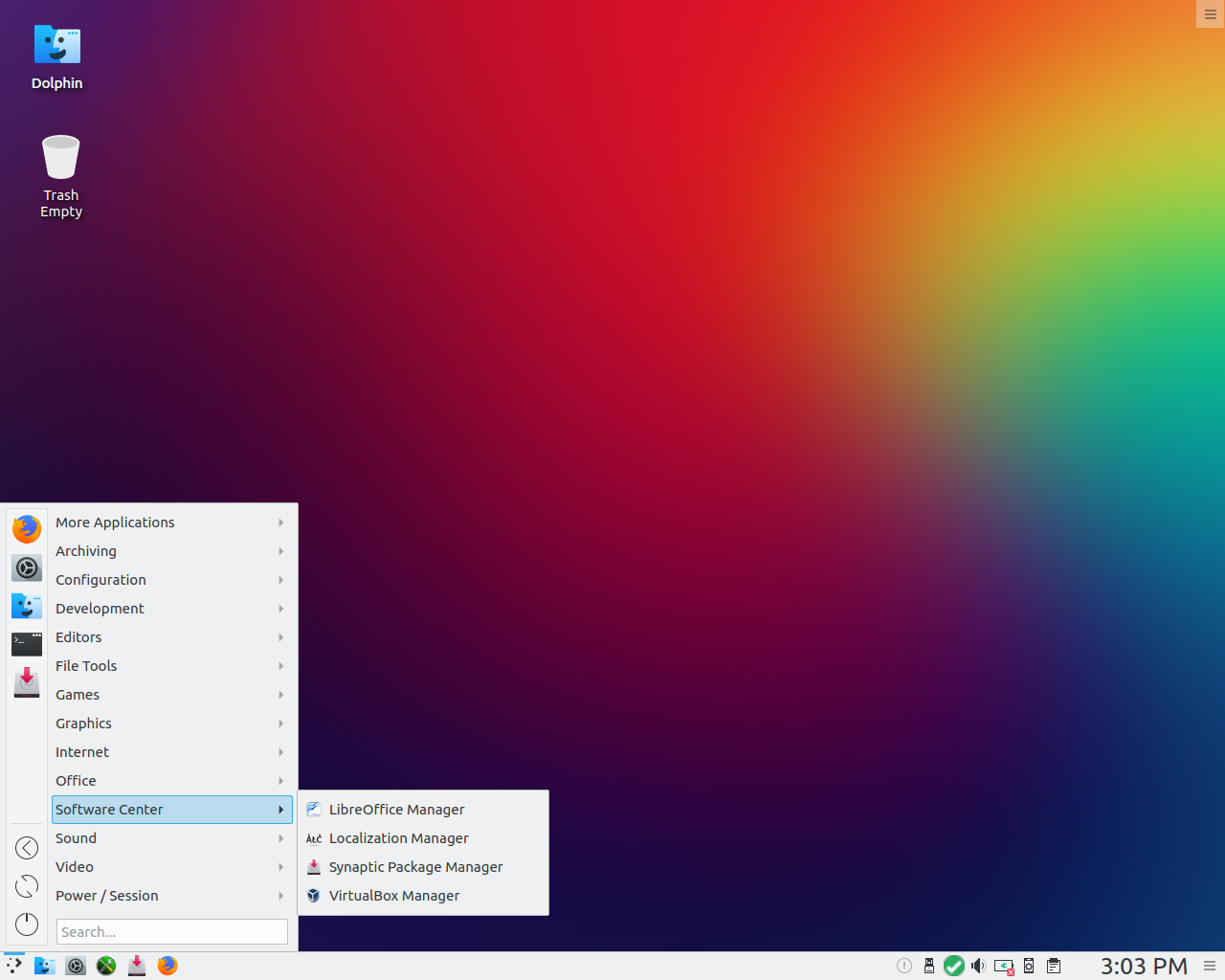
Task: Expand the More Applications submenu arrow
Action: [281, 523]
